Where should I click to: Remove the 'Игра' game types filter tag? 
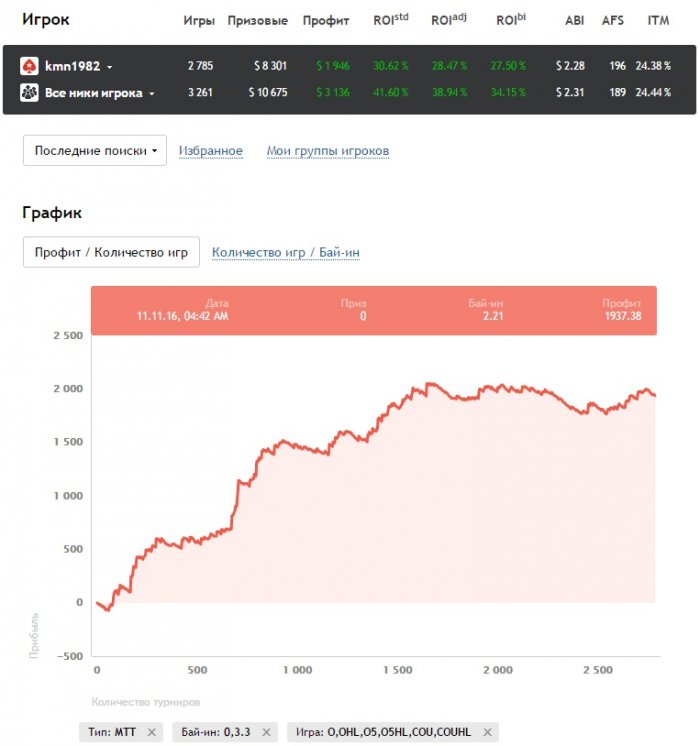(487, 732)
